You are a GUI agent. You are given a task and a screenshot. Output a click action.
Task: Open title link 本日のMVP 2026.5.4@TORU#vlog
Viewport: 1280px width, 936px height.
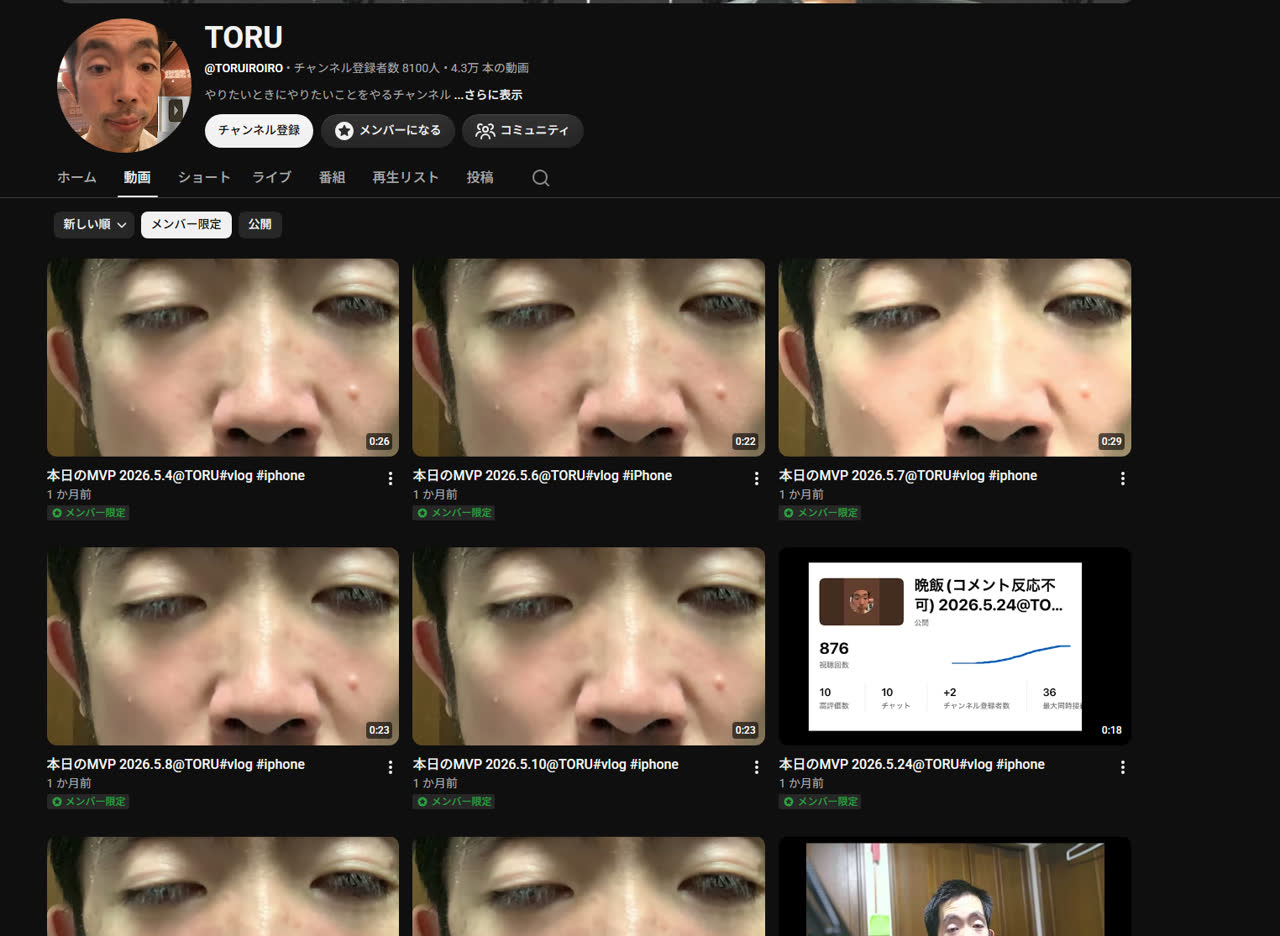[x=176, y=476]
